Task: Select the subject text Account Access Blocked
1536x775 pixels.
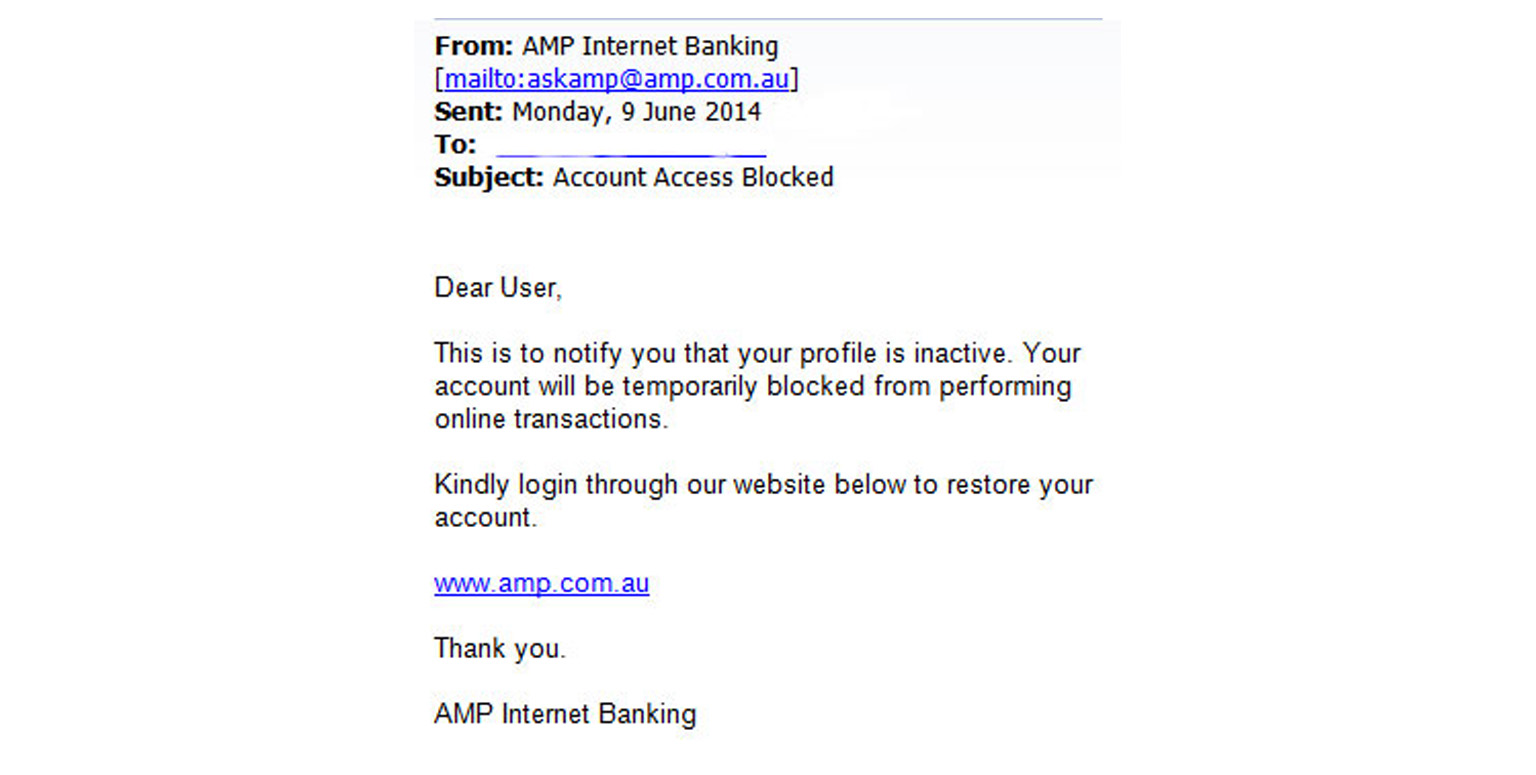Action: 693,178
